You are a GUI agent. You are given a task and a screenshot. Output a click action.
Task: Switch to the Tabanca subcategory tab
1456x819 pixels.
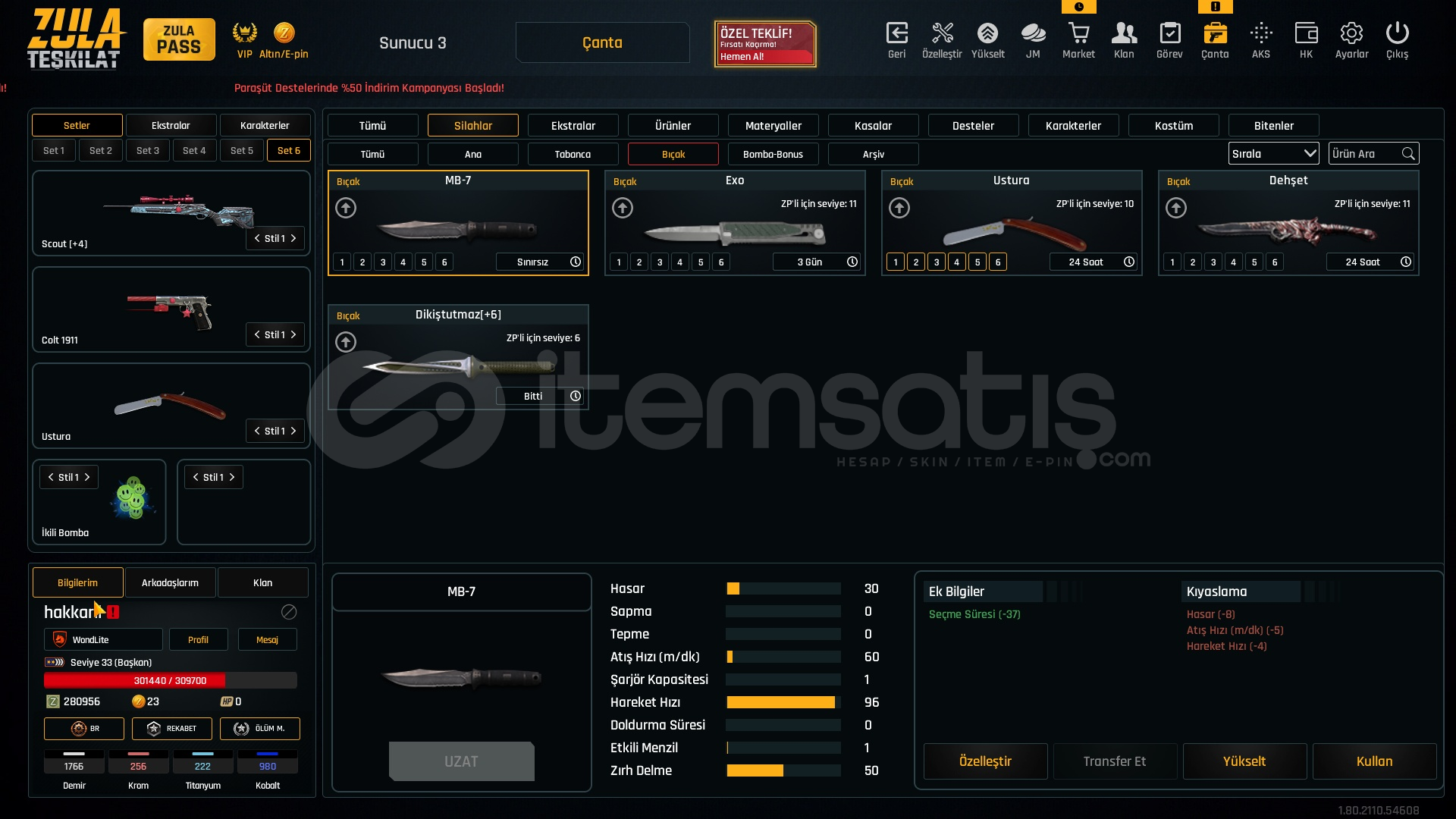(x=573, y=154)
